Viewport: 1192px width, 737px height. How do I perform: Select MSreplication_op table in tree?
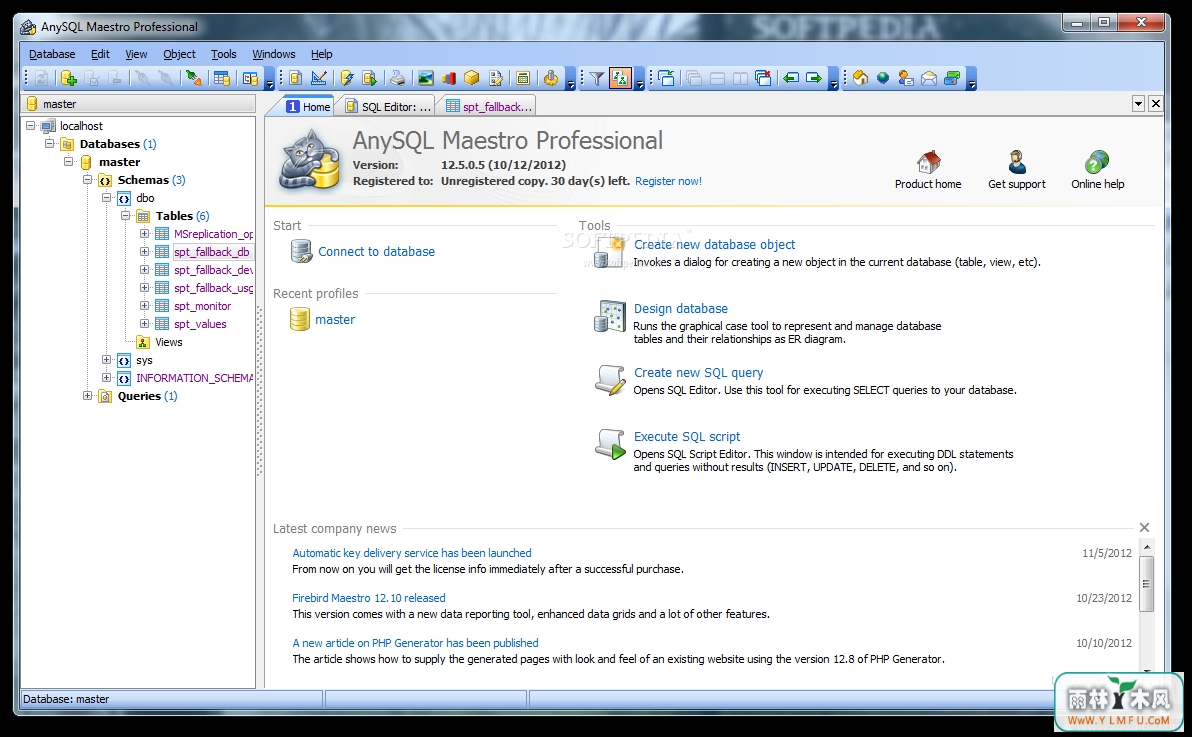pos(213,233)
